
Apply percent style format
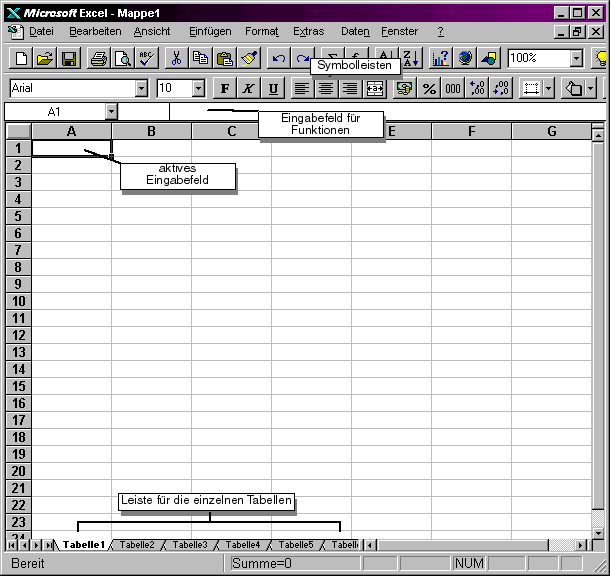tap(429, 89)
